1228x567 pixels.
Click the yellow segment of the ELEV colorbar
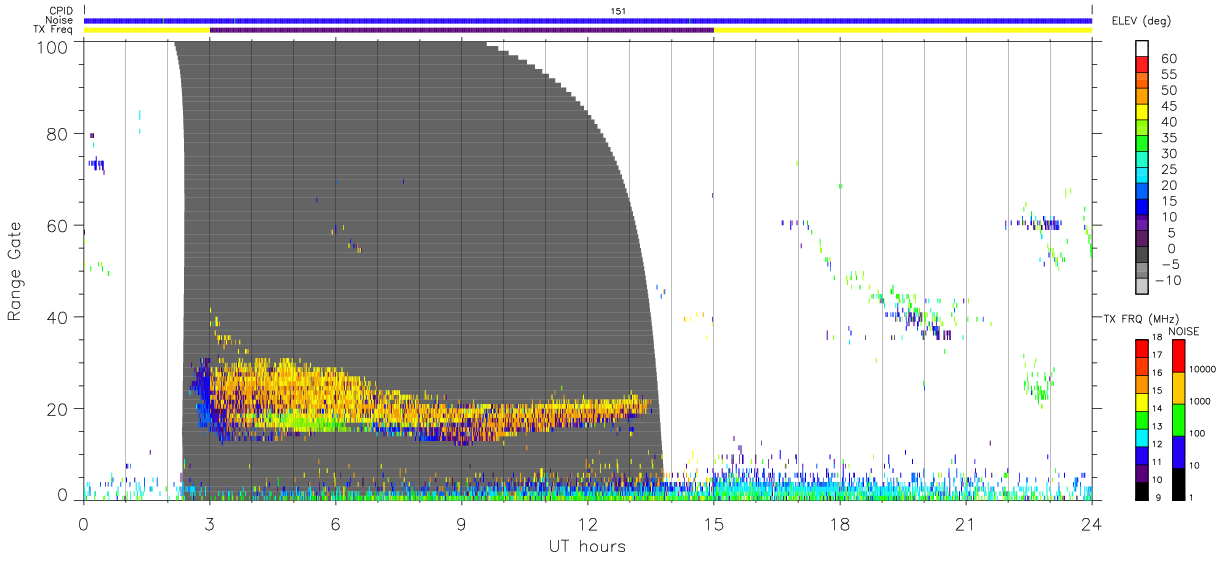(x=1143, y=112)
